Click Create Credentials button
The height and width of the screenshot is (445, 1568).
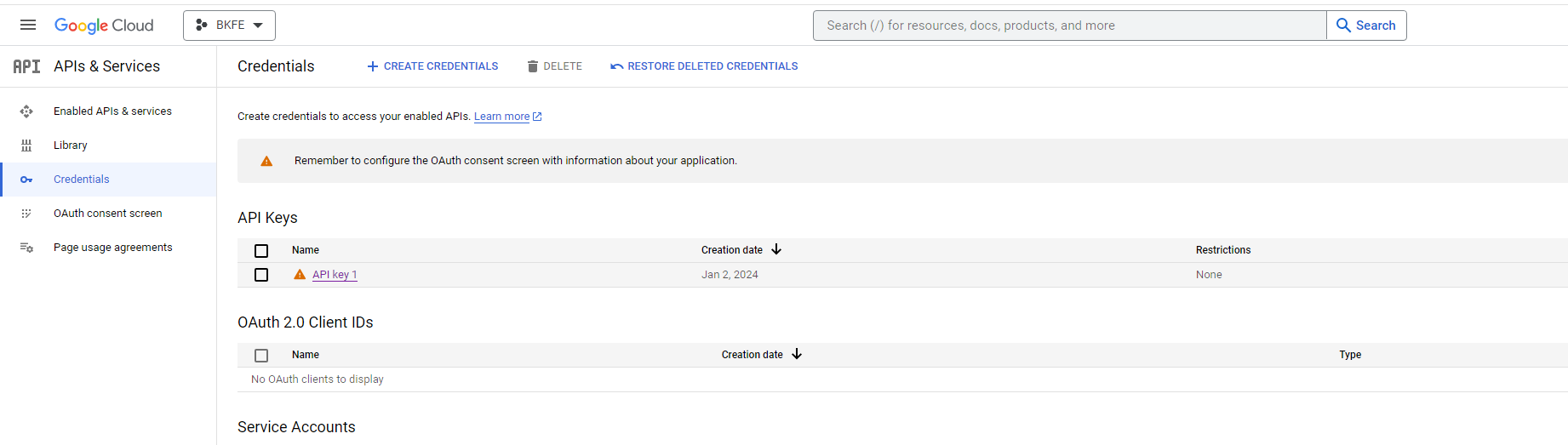[432, 66]
